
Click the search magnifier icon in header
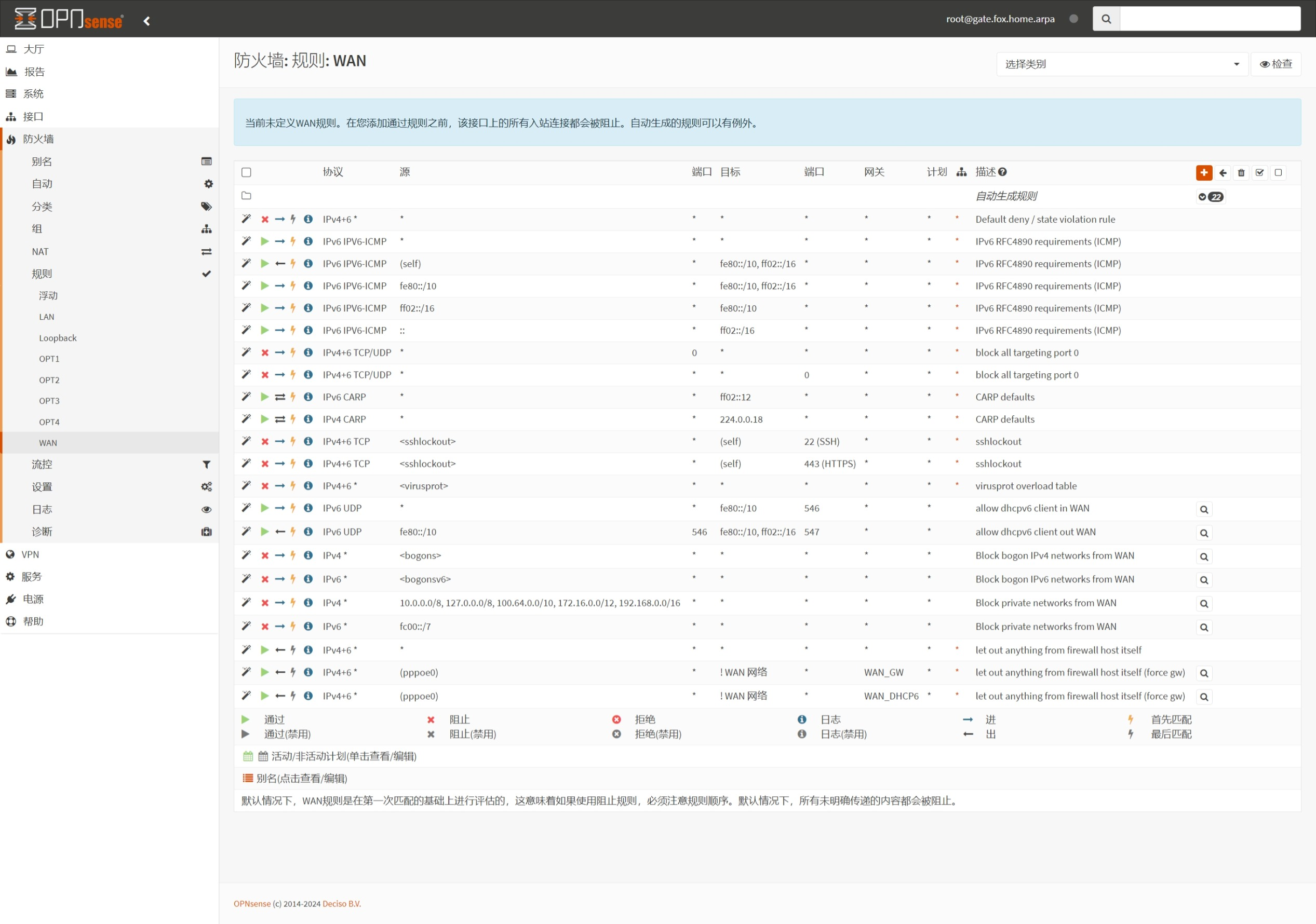(x=1106, y=19)
